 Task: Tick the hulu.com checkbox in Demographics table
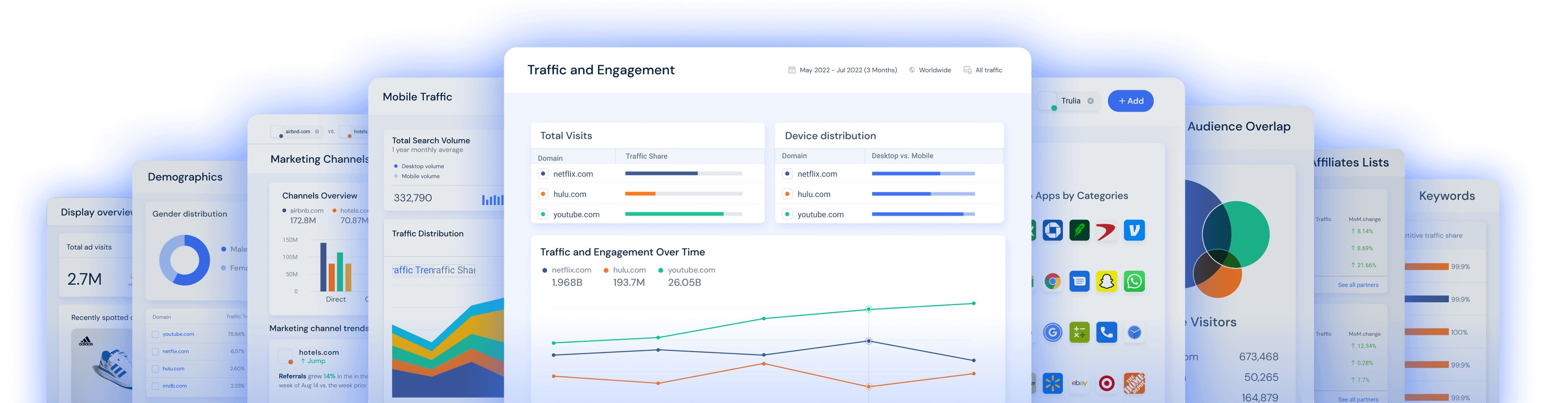(155, 369)
